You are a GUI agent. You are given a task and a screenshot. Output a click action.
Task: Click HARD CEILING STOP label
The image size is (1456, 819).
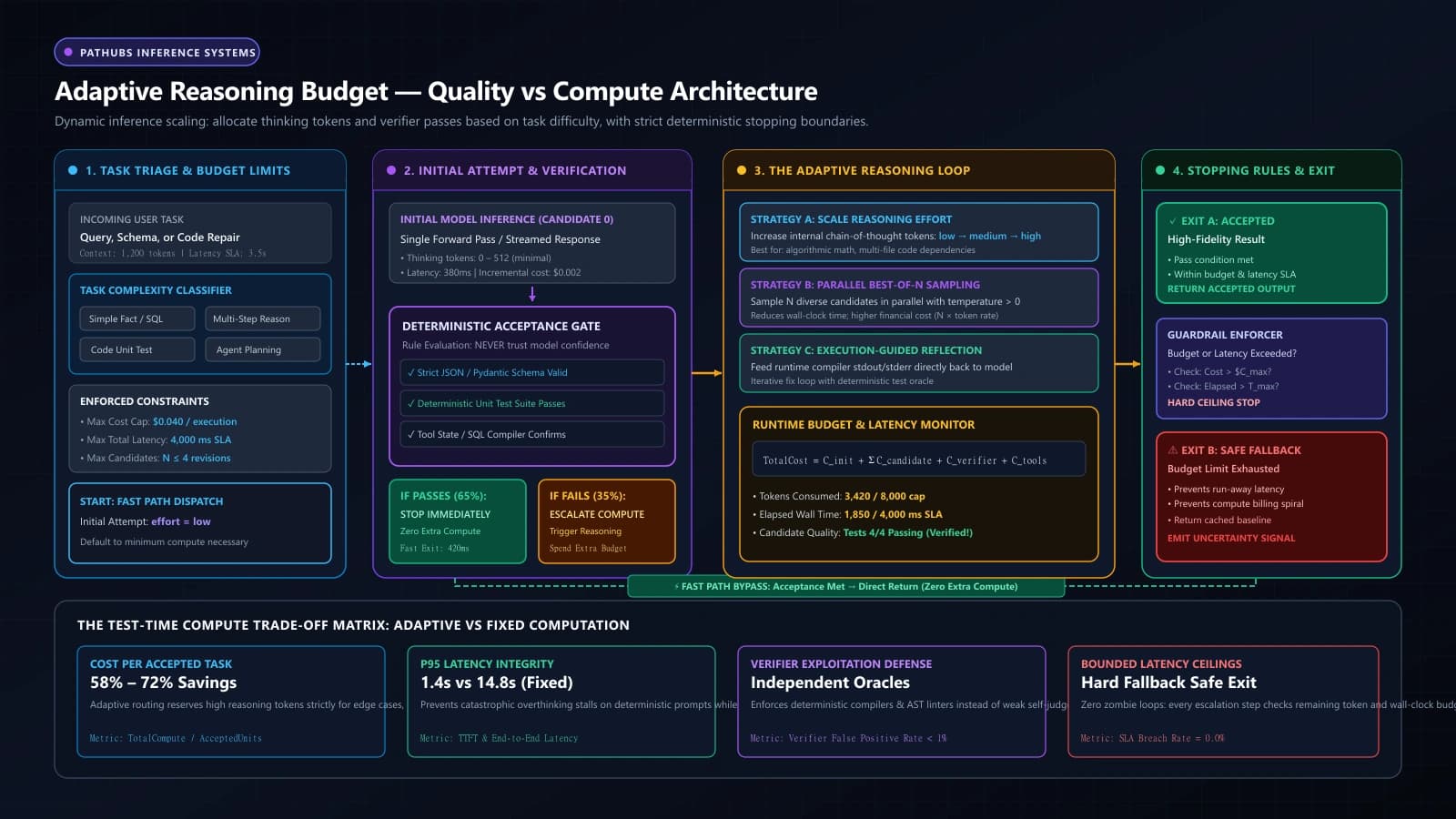pos(1214,403)
